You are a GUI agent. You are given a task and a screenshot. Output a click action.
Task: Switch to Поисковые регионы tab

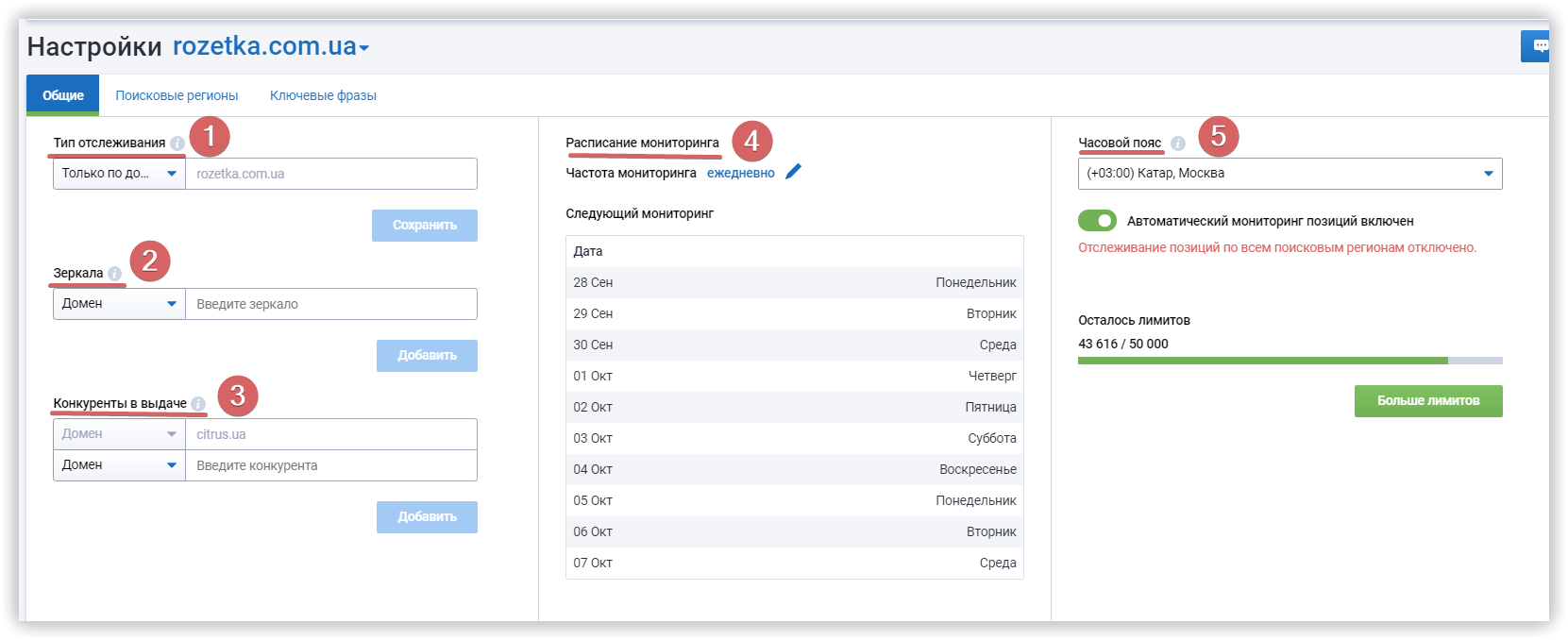(177, 95)
